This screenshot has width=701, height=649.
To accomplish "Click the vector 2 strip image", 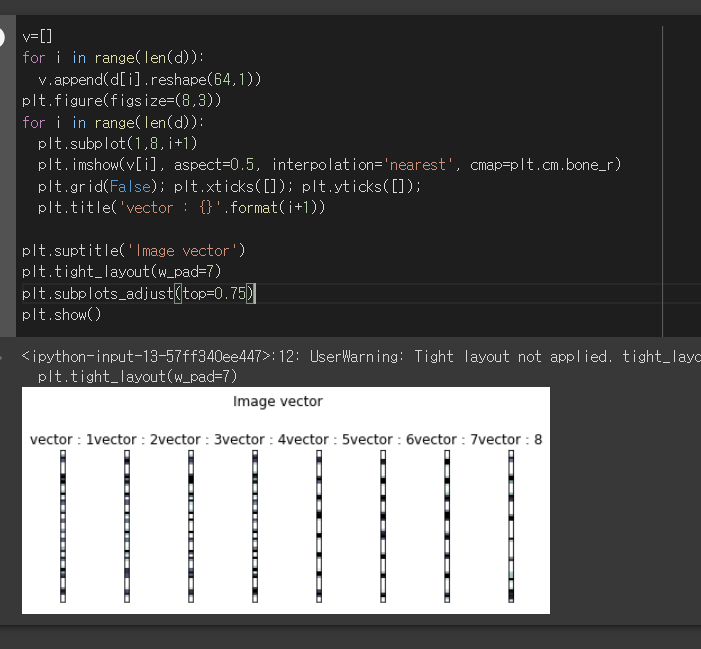I will pos(127,526).
